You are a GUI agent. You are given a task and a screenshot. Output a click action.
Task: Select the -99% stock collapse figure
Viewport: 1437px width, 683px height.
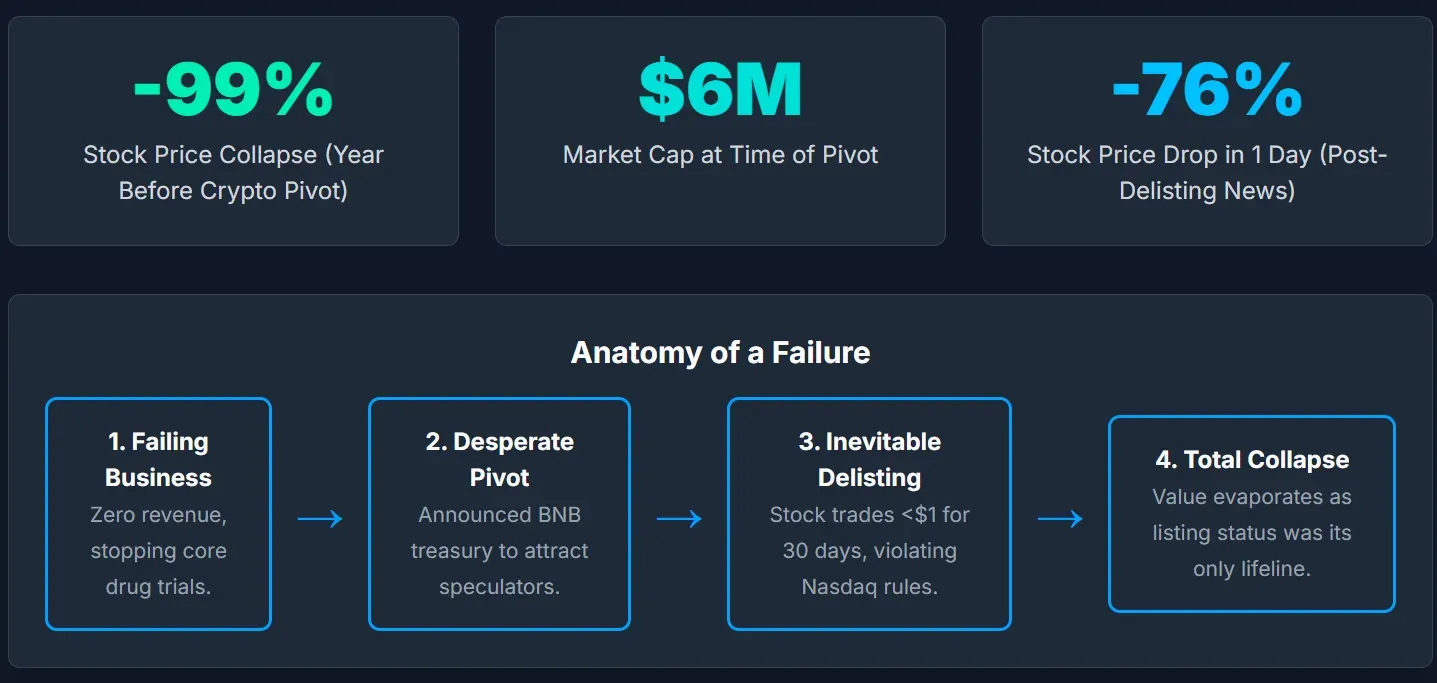(x=233, y=90)
